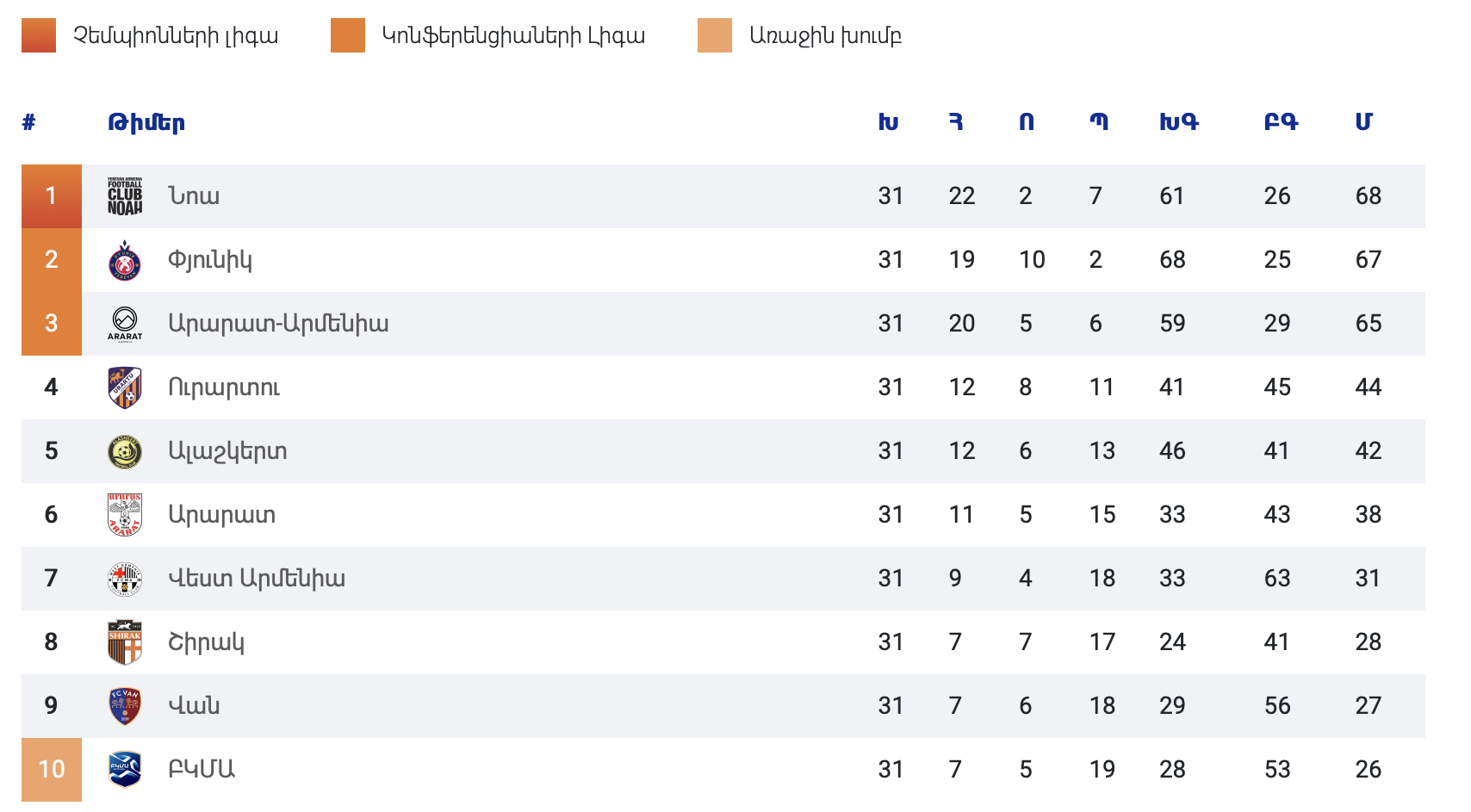The image size is (1471, 812).
Task: Click the rank 10 position cell
Action: (52, 770)
